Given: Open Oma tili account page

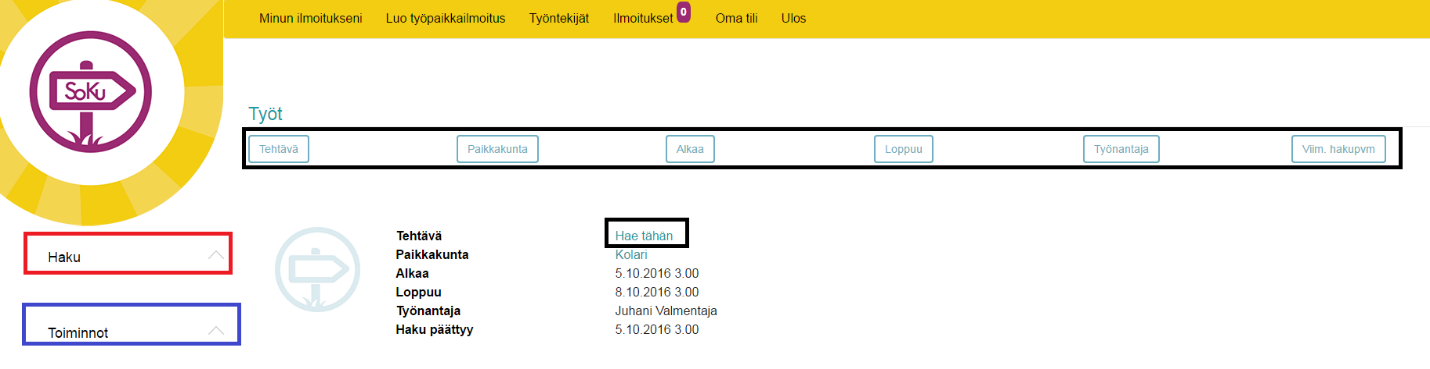Looking at the screenshot, I should (737, 18).
